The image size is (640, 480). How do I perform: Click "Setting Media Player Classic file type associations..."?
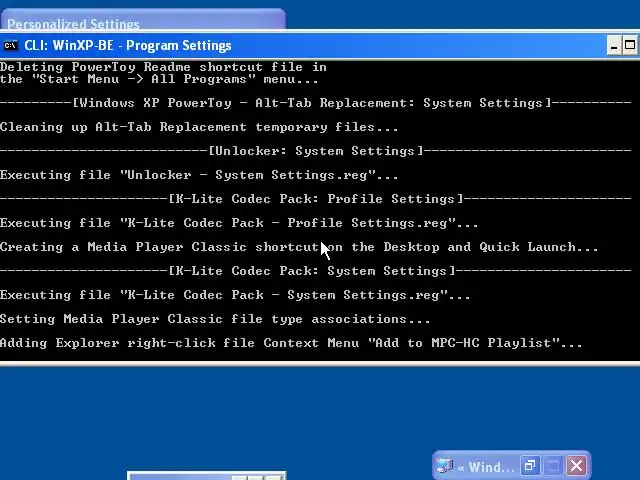pyautogui.click(x=215, y=319)
